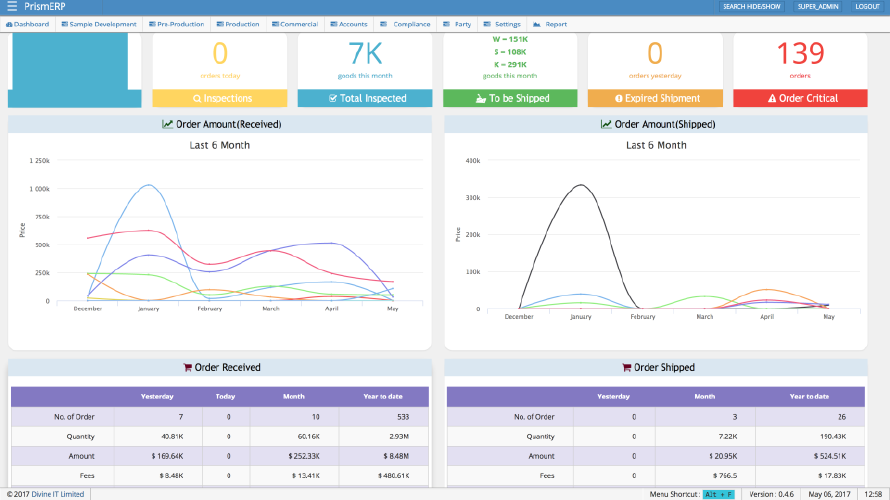Click the magnifier icon on Inspections tile

coord(198,99)
